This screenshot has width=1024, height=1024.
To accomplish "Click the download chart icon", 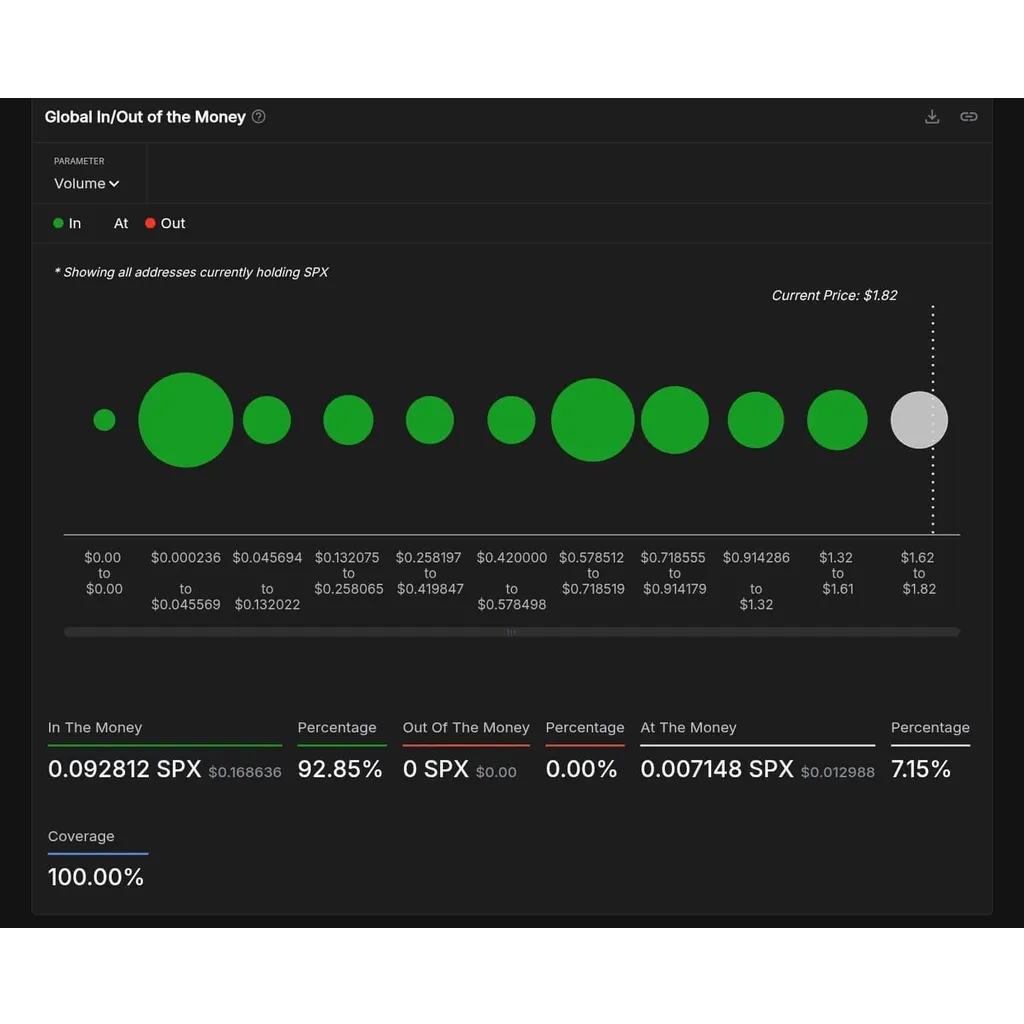I will pos(932,117).
